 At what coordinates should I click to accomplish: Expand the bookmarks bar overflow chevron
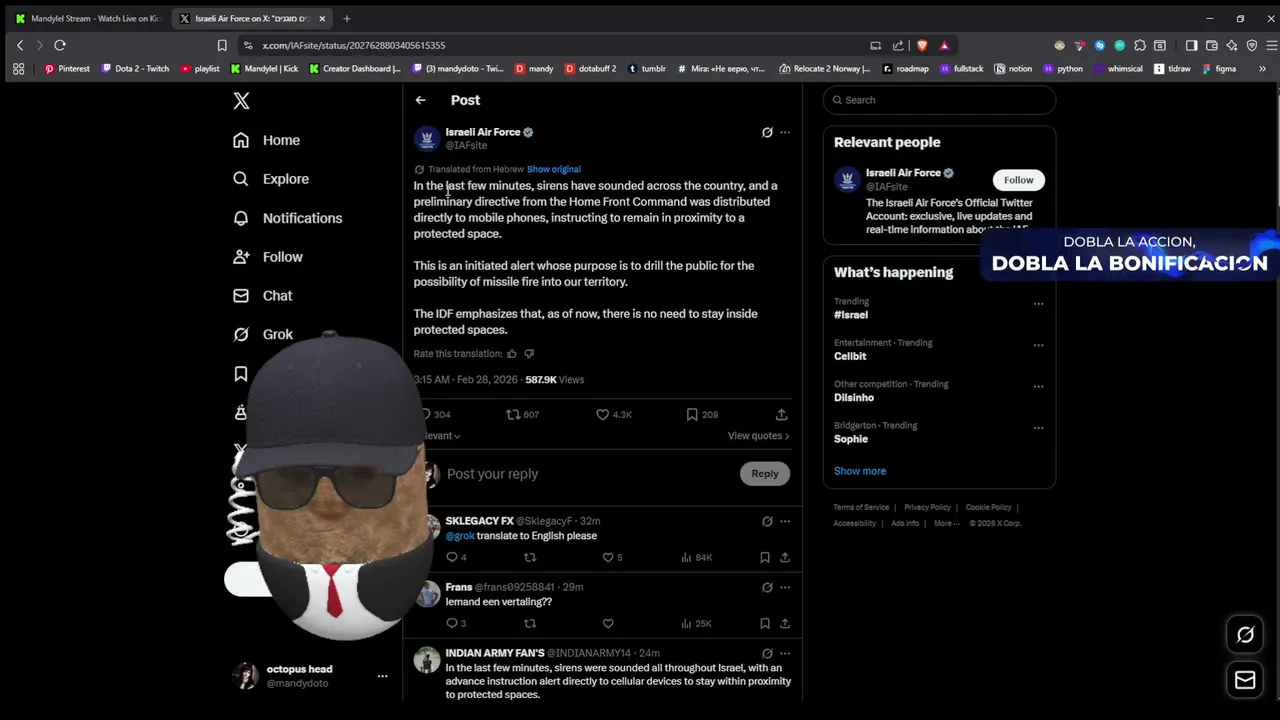point(1262,69)
